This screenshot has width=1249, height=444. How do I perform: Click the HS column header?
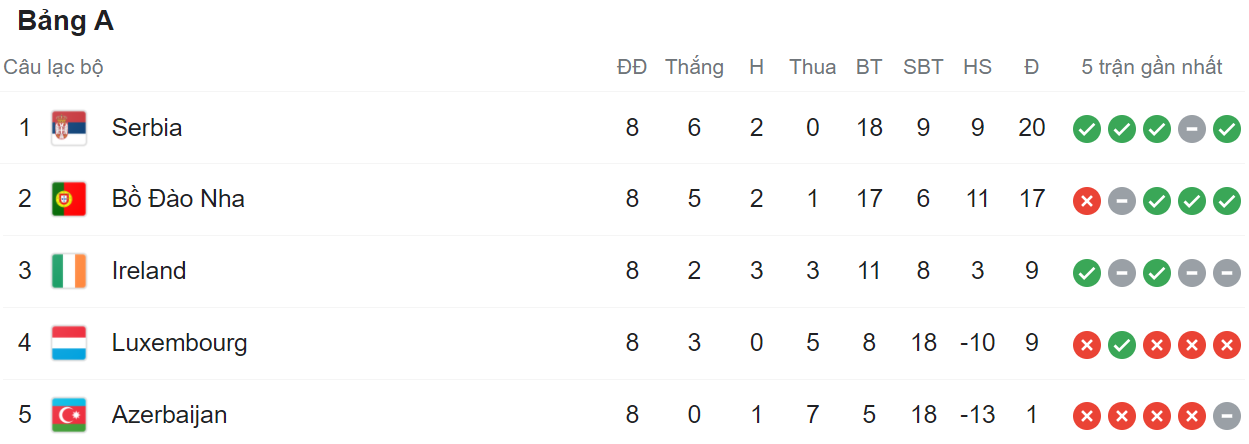977,67
